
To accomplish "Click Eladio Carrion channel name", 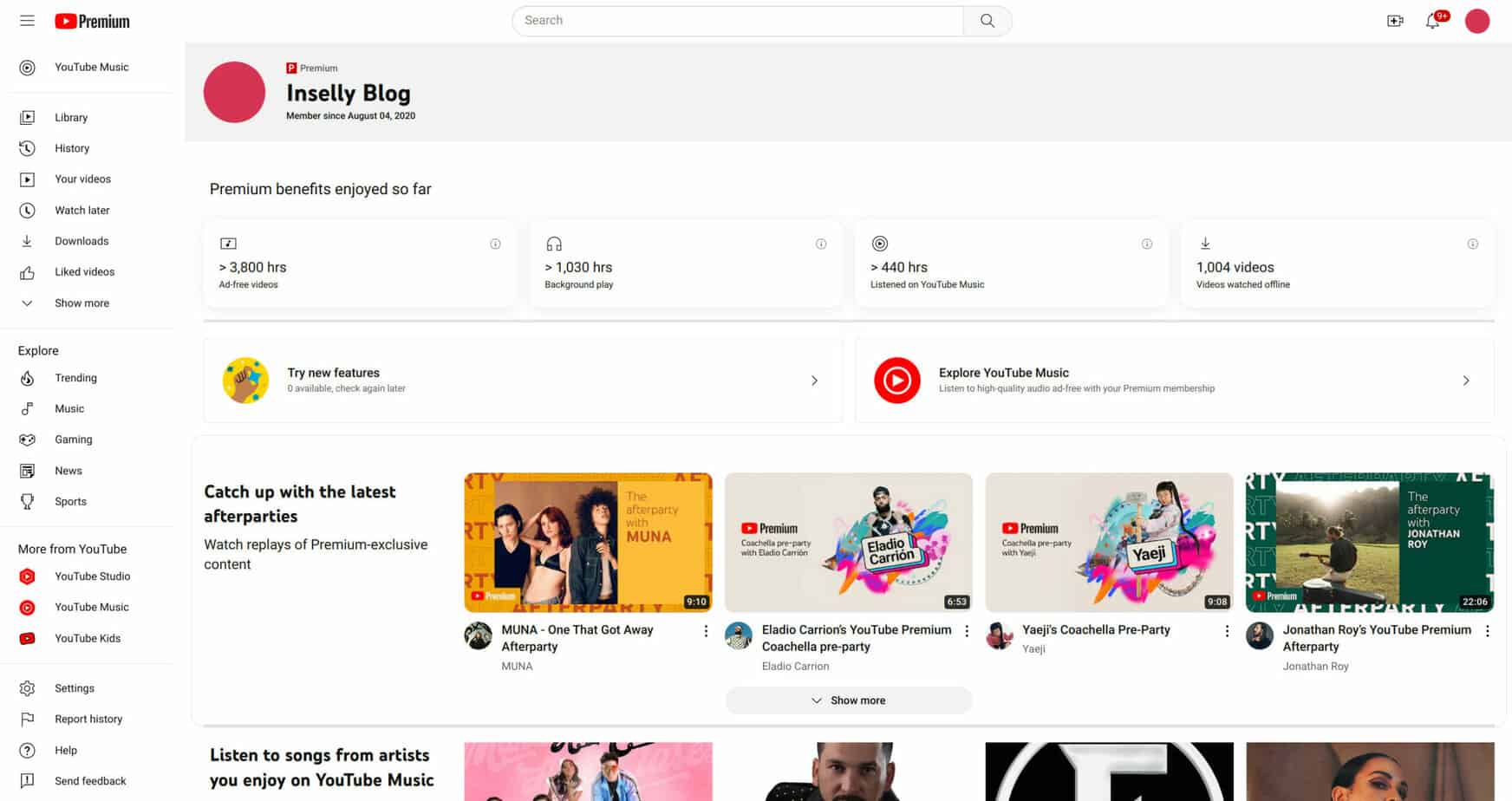I will tap(795, 667).
